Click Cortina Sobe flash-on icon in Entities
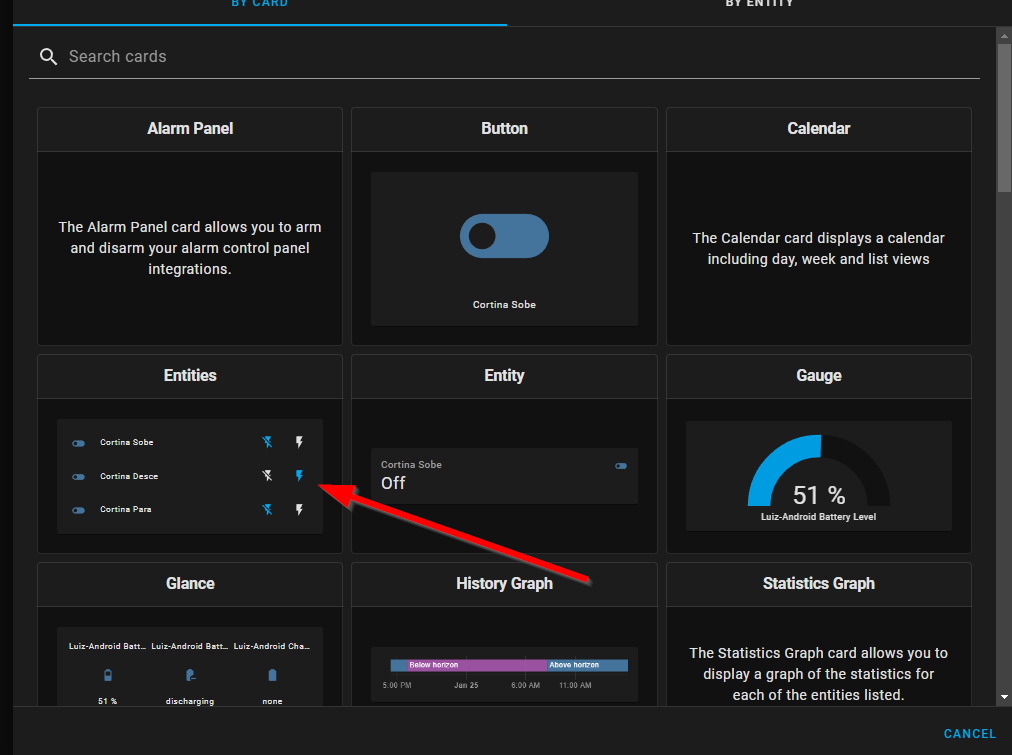The height and width of the screenshot is (755, 1012). [x=299, y=442]
